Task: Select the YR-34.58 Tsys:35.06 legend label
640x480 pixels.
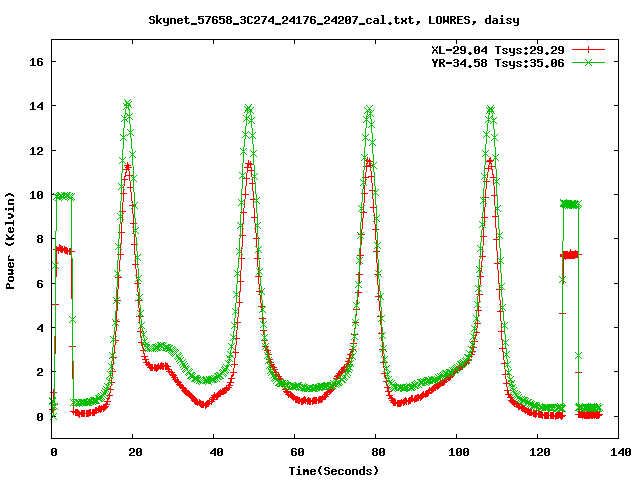Action: pos(498,63)
